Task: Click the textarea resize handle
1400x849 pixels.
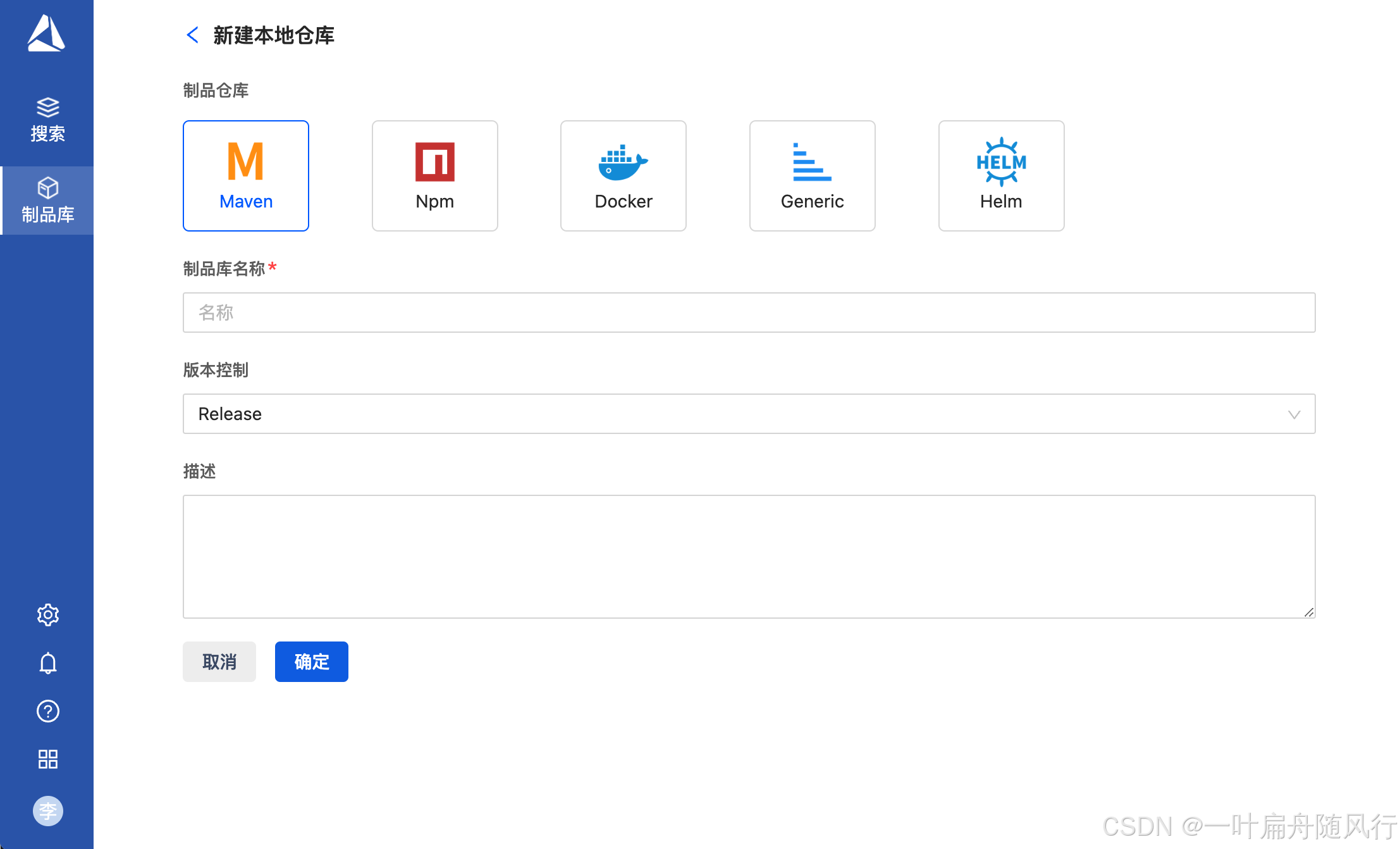Action: [x=1309, y=612]
